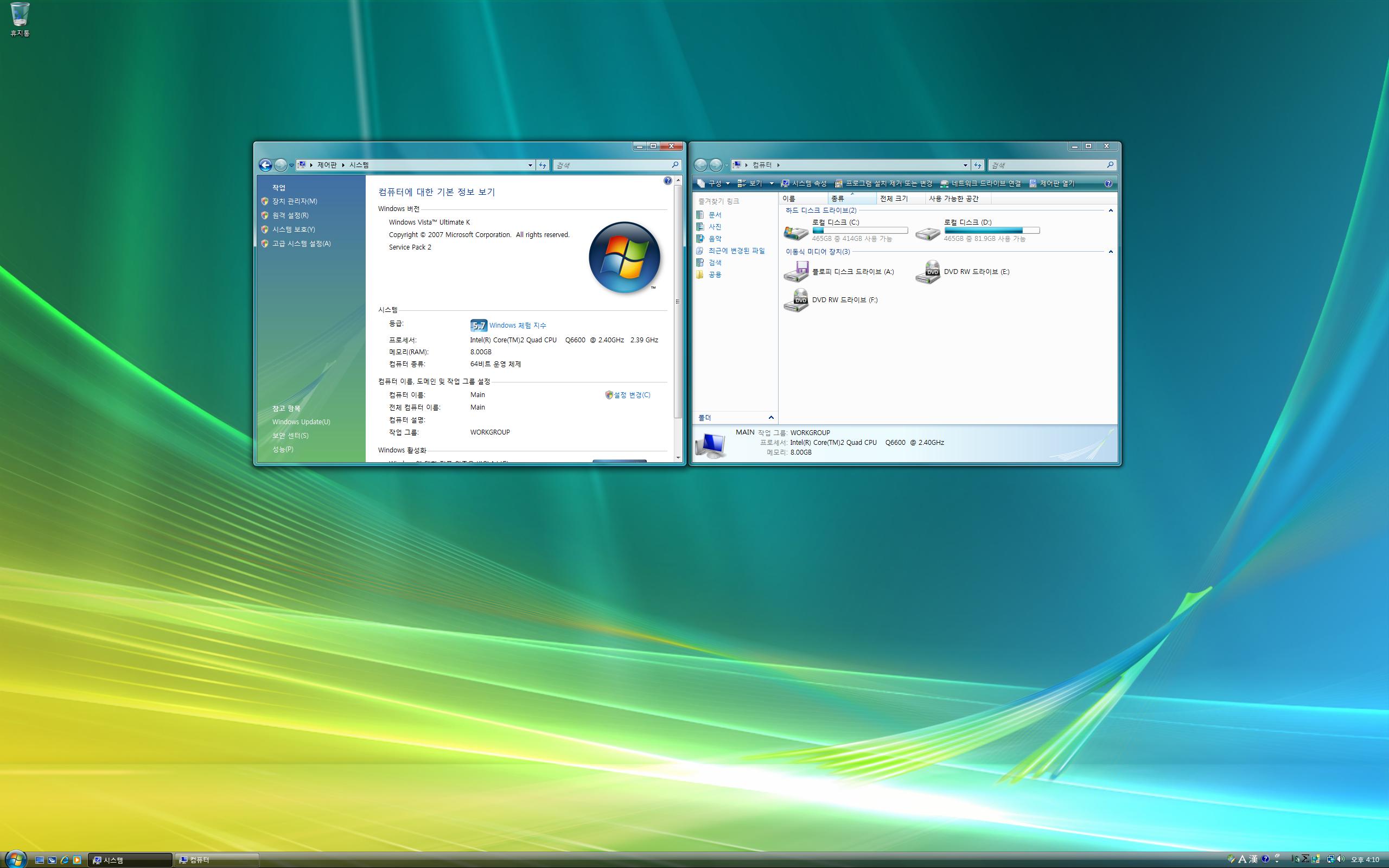This screenshot has width=1389, height=868.
Task: Open help icon in System window content
Action: click(667, 181)
